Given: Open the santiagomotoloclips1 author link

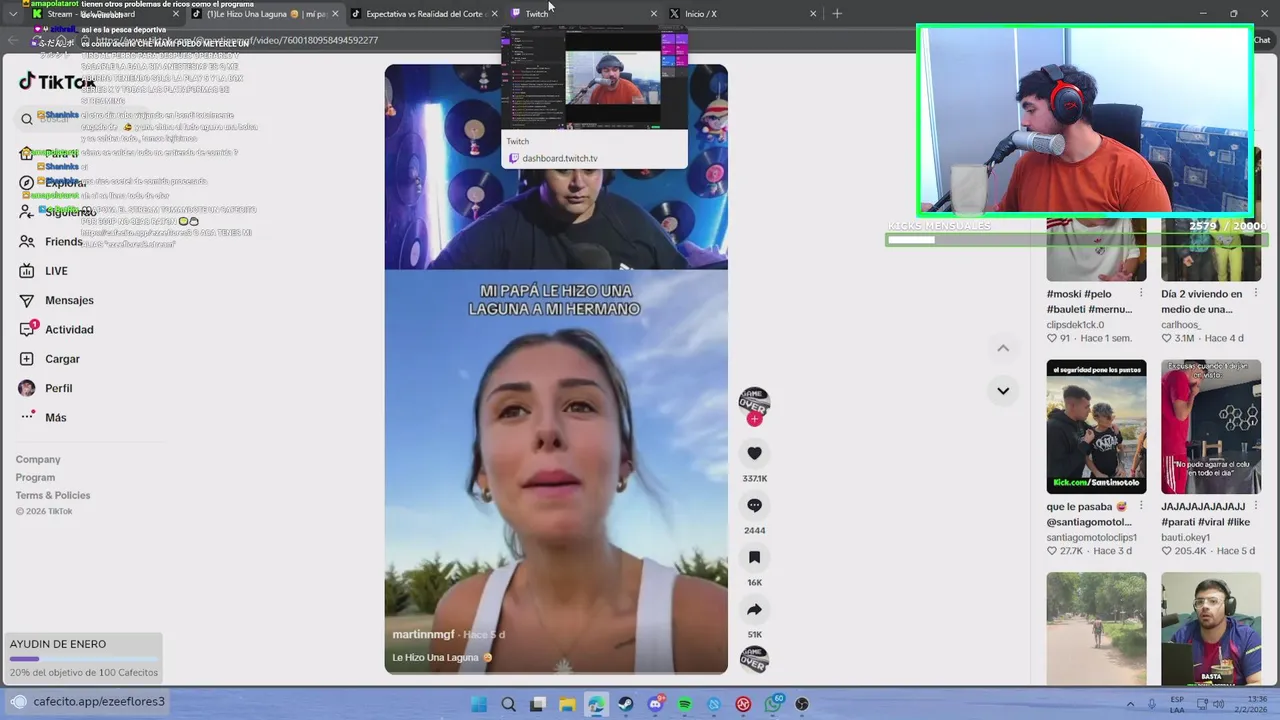Looking at the screenshot, I should click(x=1091, y=538).
